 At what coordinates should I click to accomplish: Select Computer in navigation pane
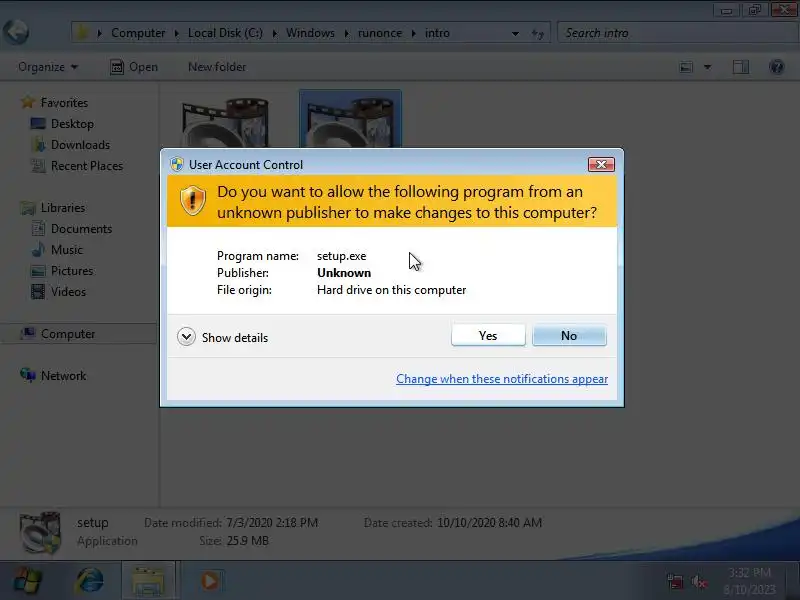point(68,334)
